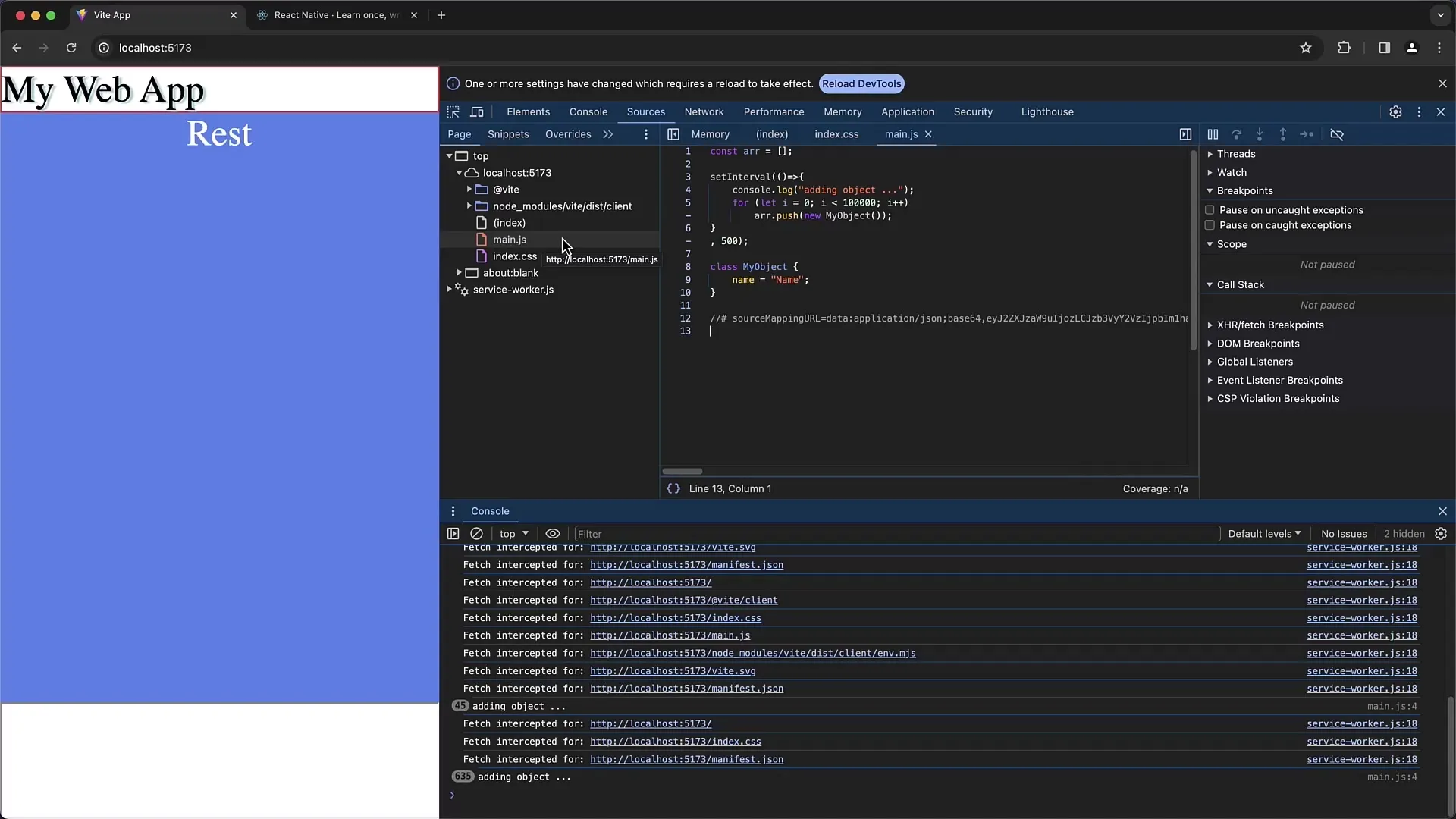The image size is (1456, 819).
Task: Open the Lighthouse panel
Action: (1047, 112)
